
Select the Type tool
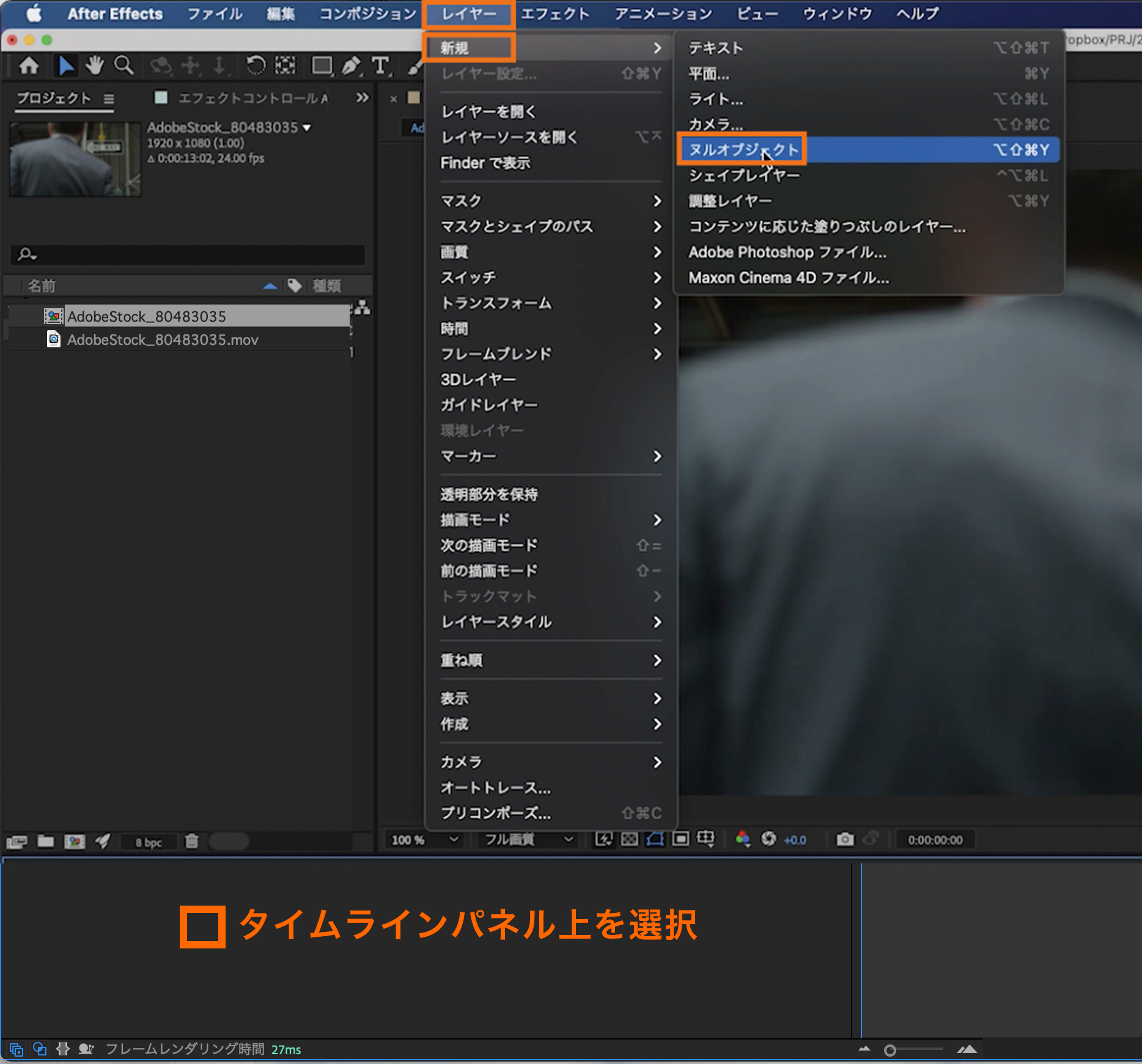(x=380, y=65)
